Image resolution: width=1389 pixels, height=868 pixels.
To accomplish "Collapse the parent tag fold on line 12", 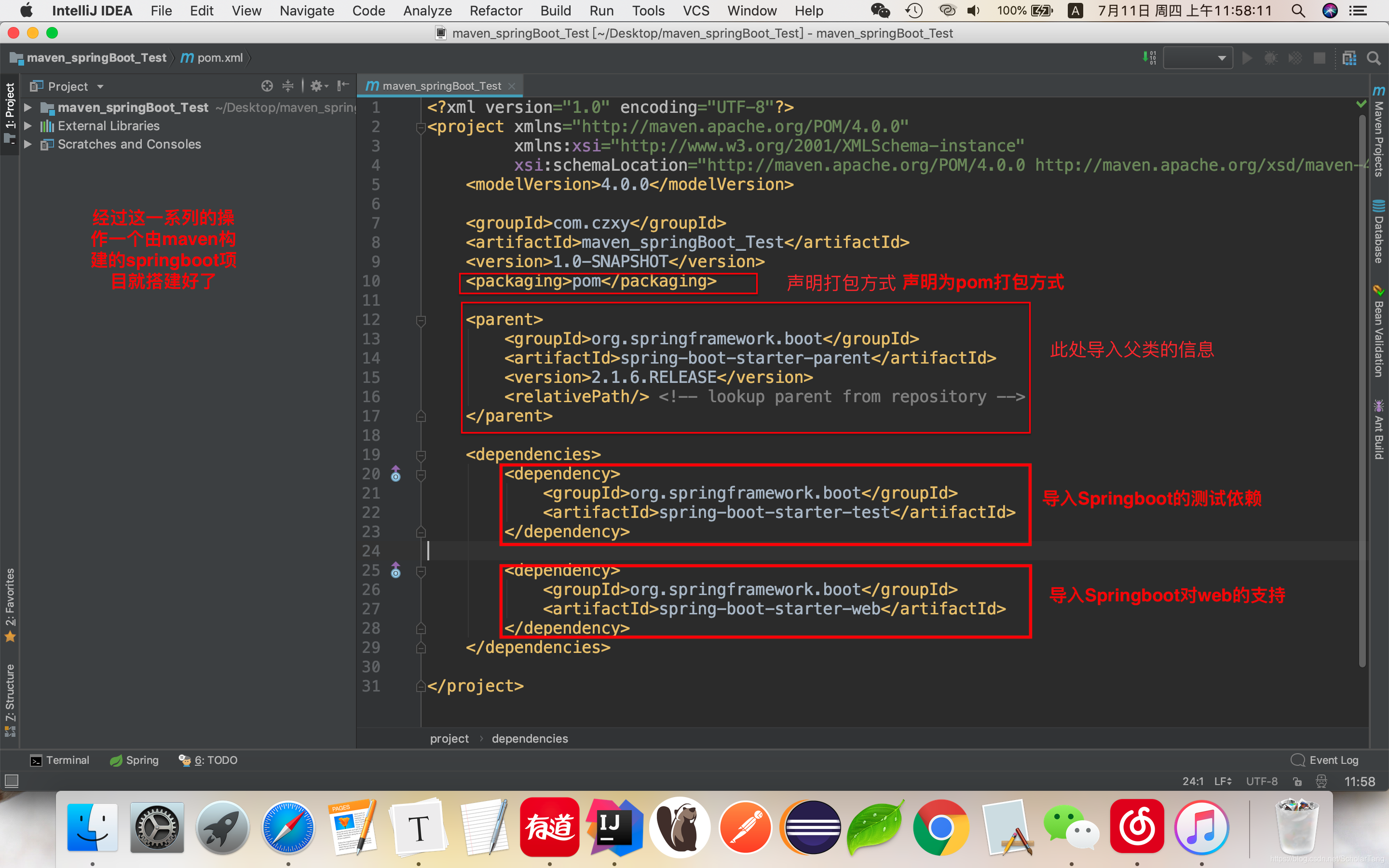I will point(421,320).
